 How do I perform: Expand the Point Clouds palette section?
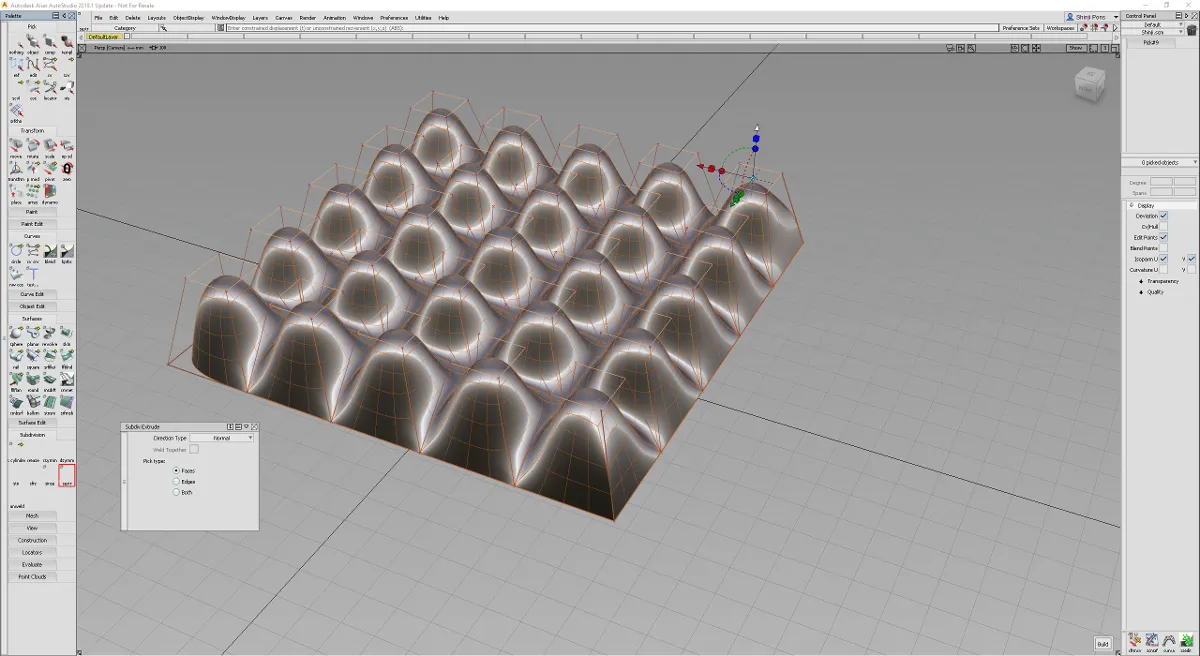coord(32,577)
